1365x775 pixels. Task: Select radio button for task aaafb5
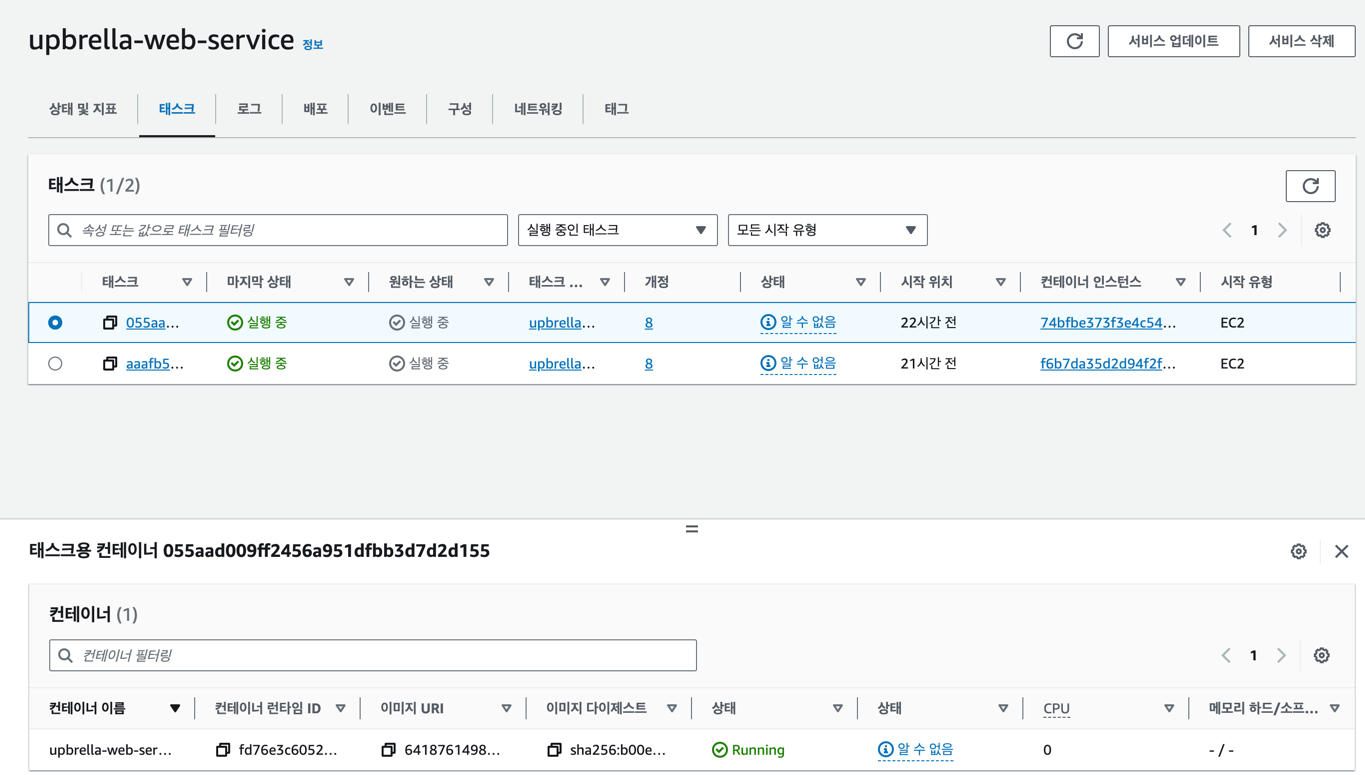(55, 364)
